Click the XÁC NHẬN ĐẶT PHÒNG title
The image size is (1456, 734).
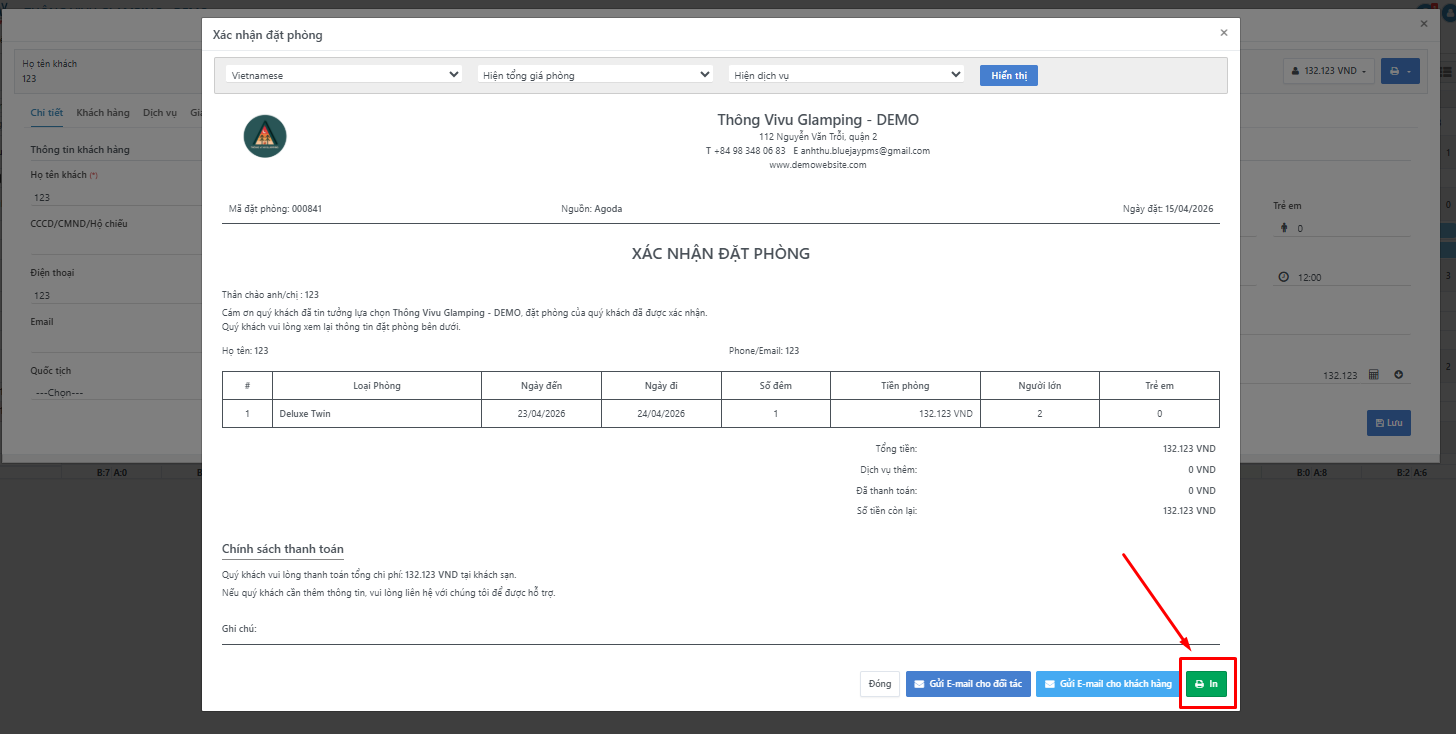click(x=721, y=254)
